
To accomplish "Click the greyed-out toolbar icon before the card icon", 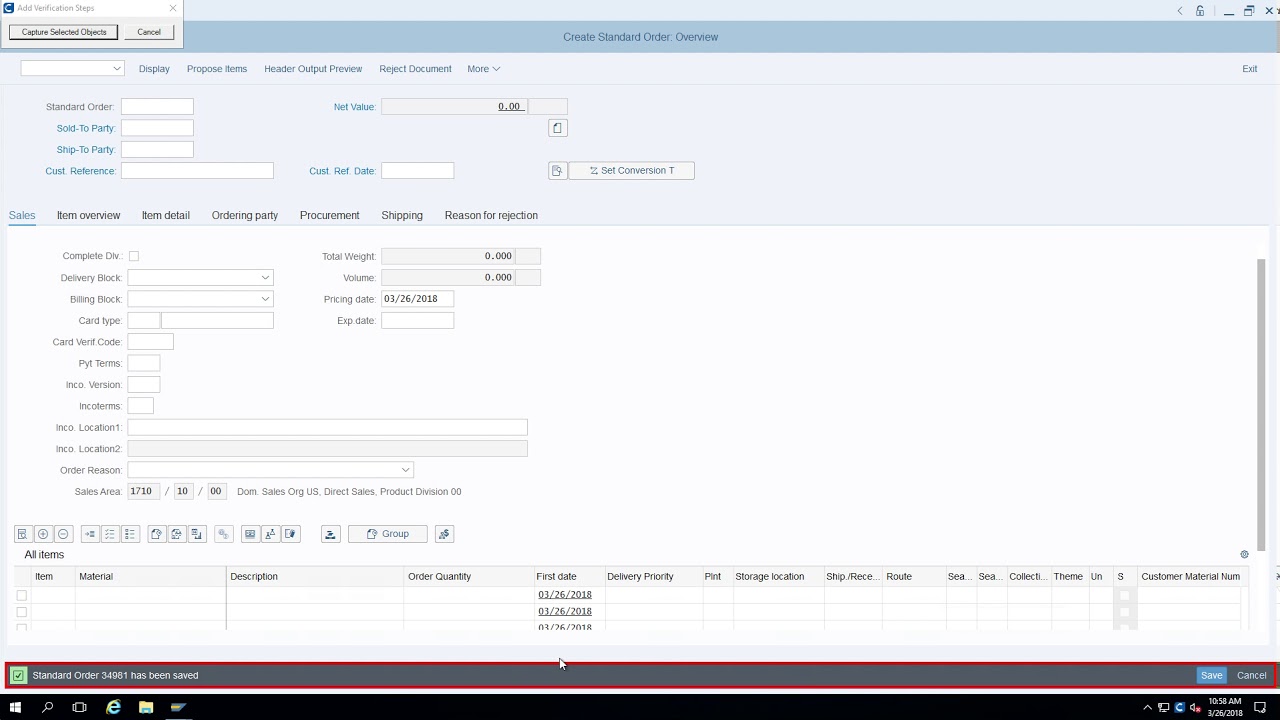I will tap(223, 534).
